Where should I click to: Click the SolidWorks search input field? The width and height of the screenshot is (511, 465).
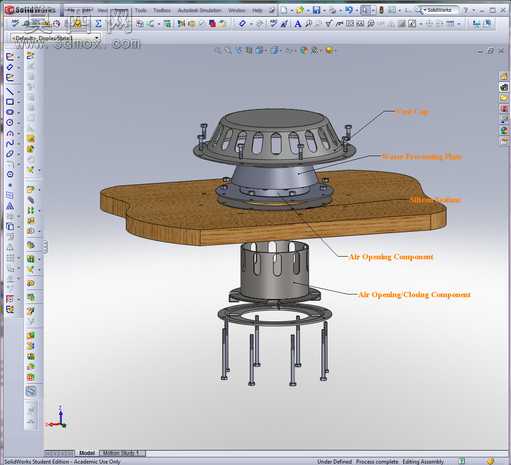point(441,10)
